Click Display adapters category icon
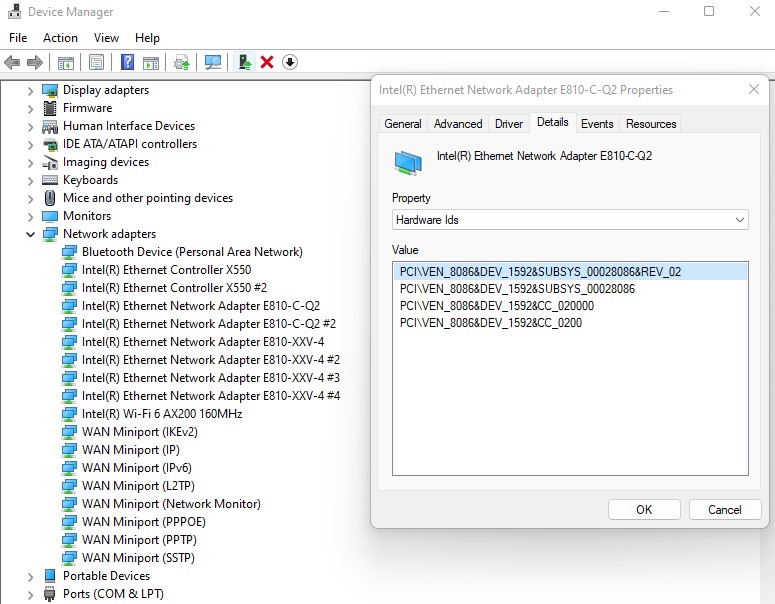The width and height of the screenshot is (775, 604). [50, 90]
